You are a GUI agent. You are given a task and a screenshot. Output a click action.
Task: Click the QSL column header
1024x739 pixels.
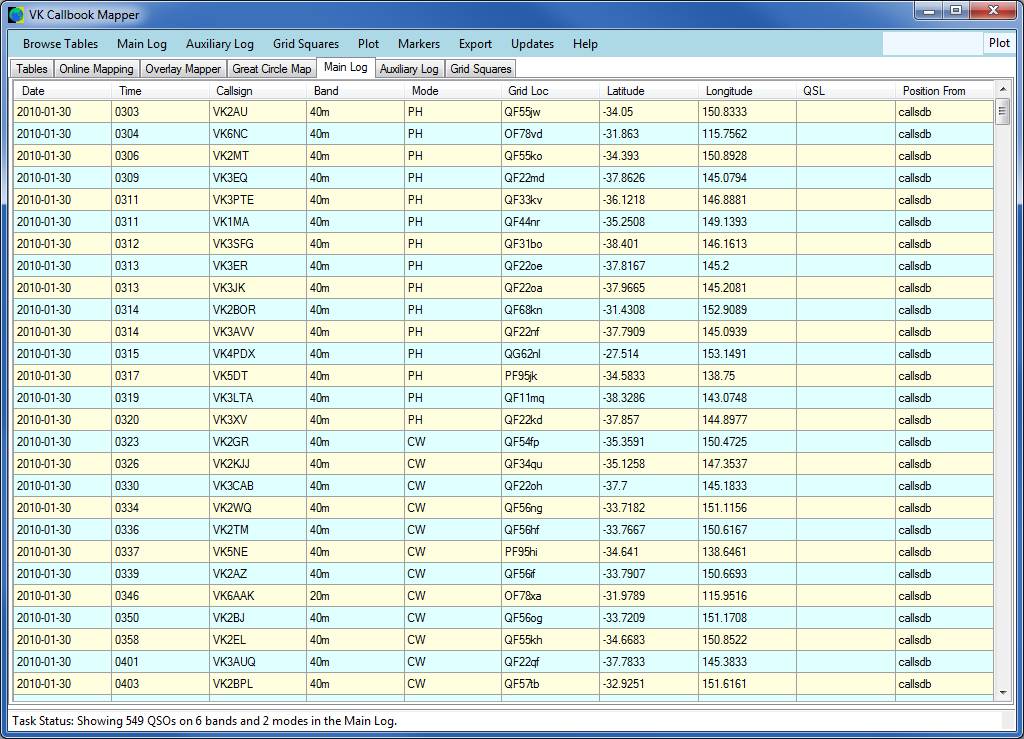tap(846, 91)
